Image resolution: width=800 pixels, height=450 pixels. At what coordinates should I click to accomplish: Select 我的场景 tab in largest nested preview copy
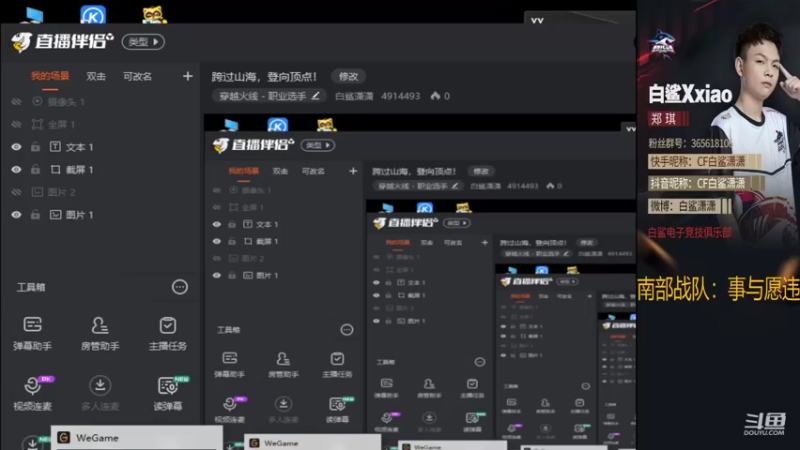(243, 171)
